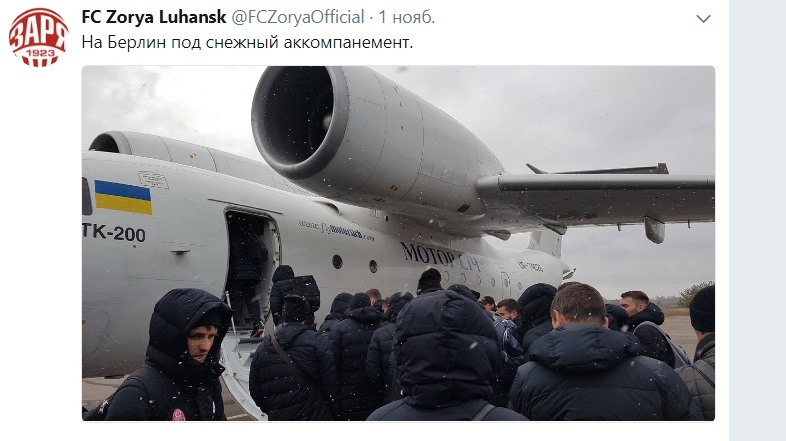Open the attached airplane boarding photo
The width and height of the screenshot is (786, 441).
click(x=399, y=243)
